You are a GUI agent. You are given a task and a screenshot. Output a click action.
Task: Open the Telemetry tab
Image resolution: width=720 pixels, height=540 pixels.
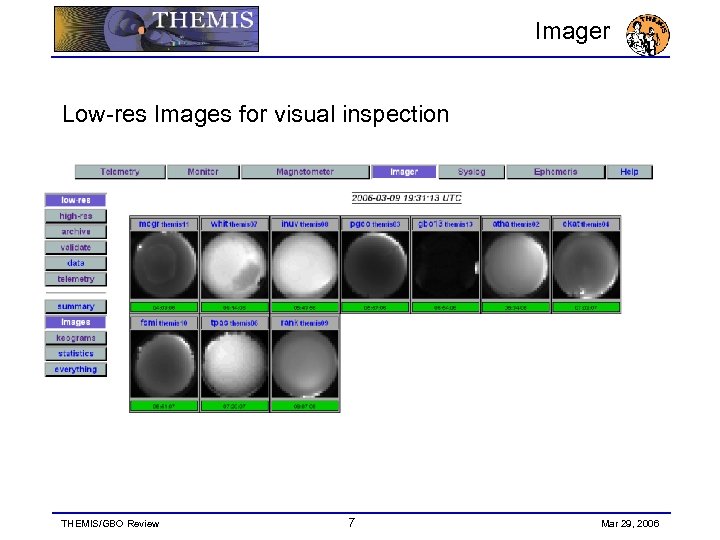click(x=120, y=172)
